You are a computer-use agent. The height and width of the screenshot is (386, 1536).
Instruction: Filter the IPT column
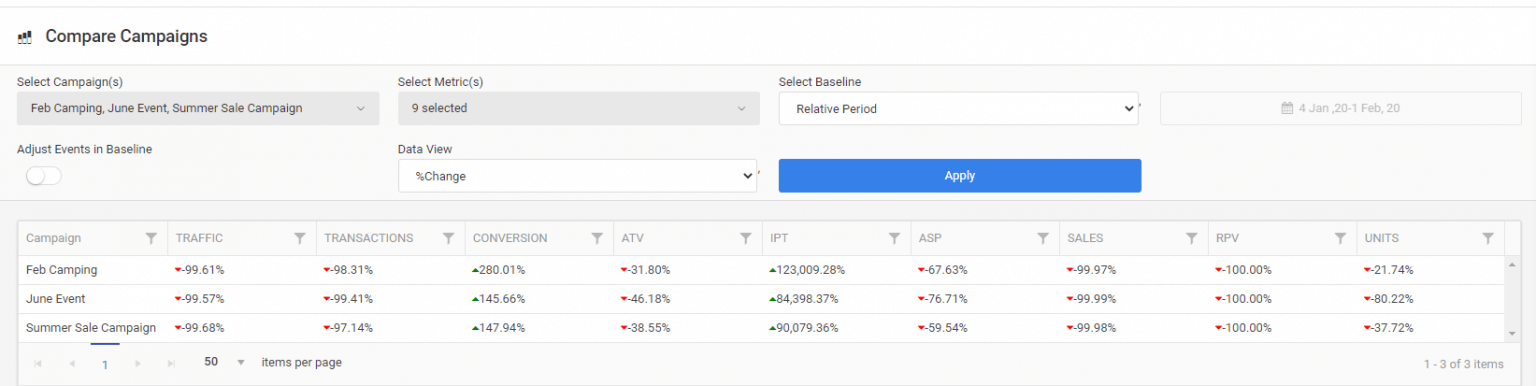coord(894,238)
